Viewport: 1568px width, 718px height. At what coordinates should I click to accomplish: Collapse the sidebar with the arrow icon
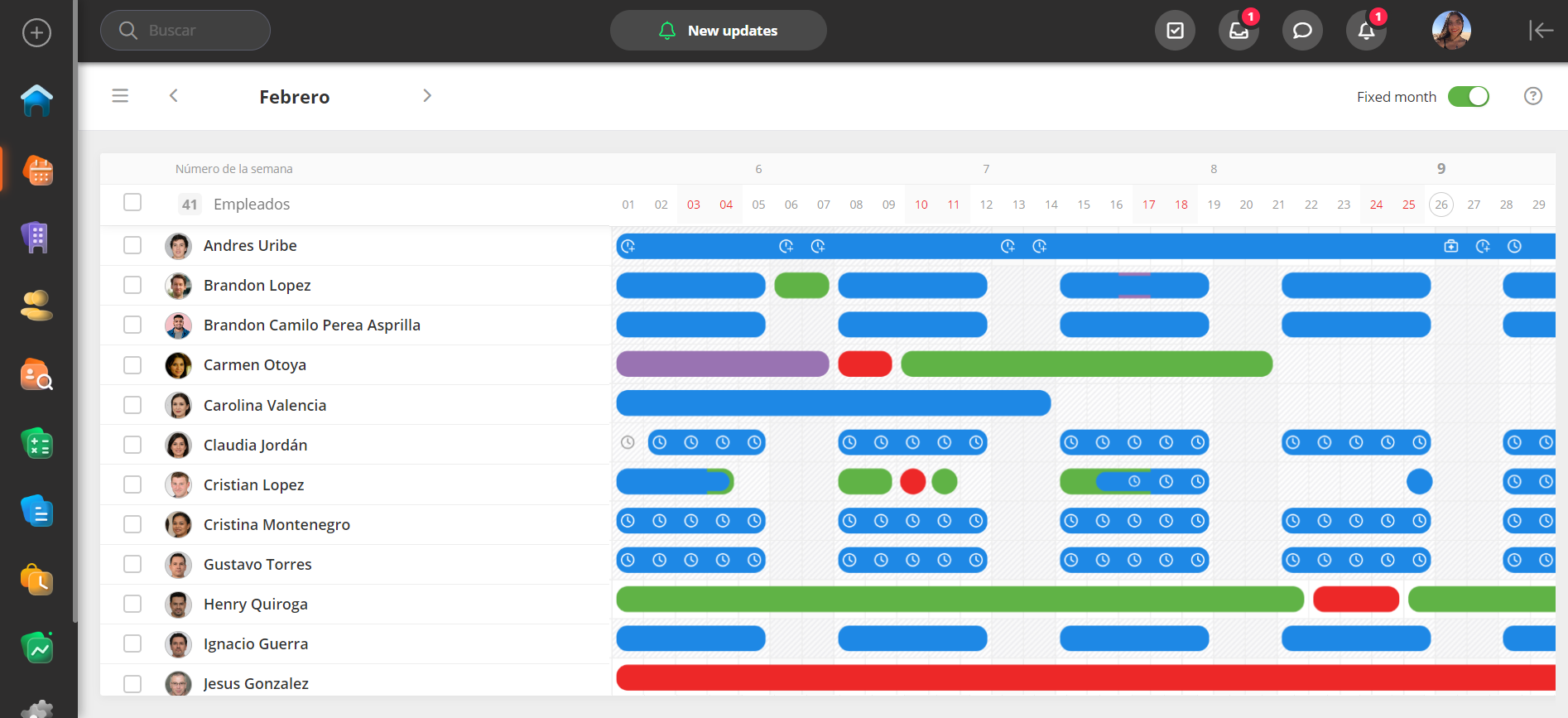coord(1540,31)
